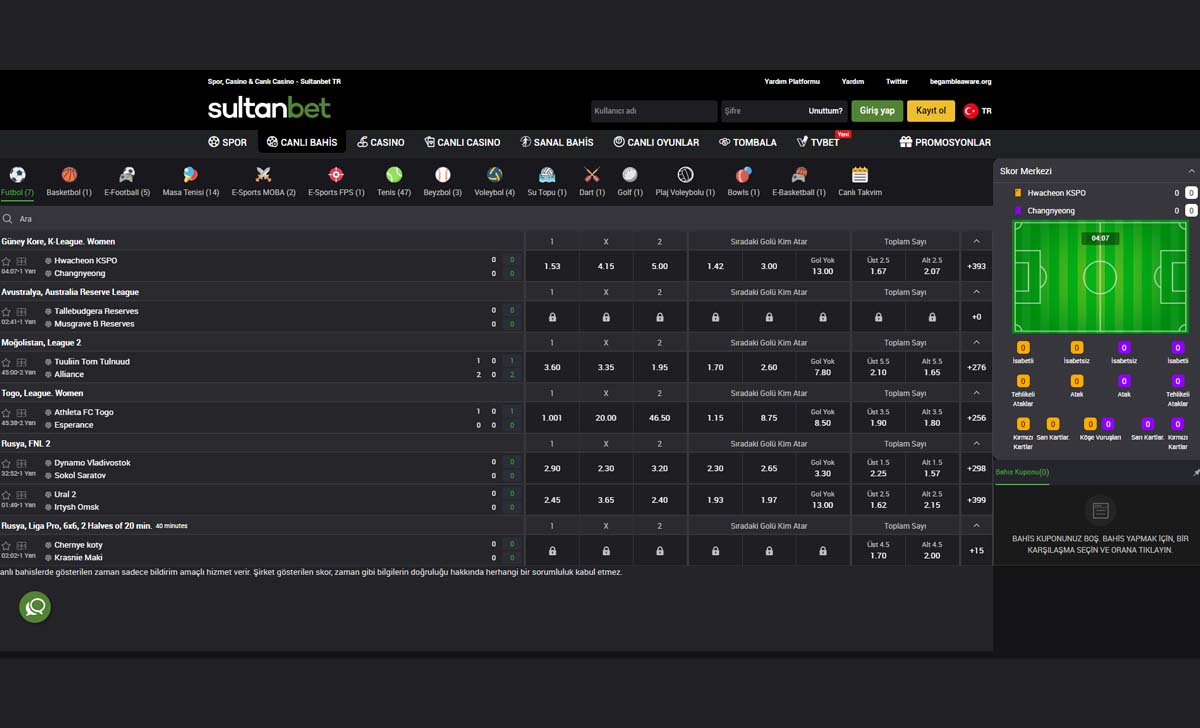1200x728 pixels.
Task: Select the Bowls icon
Action: pos(743,174)
